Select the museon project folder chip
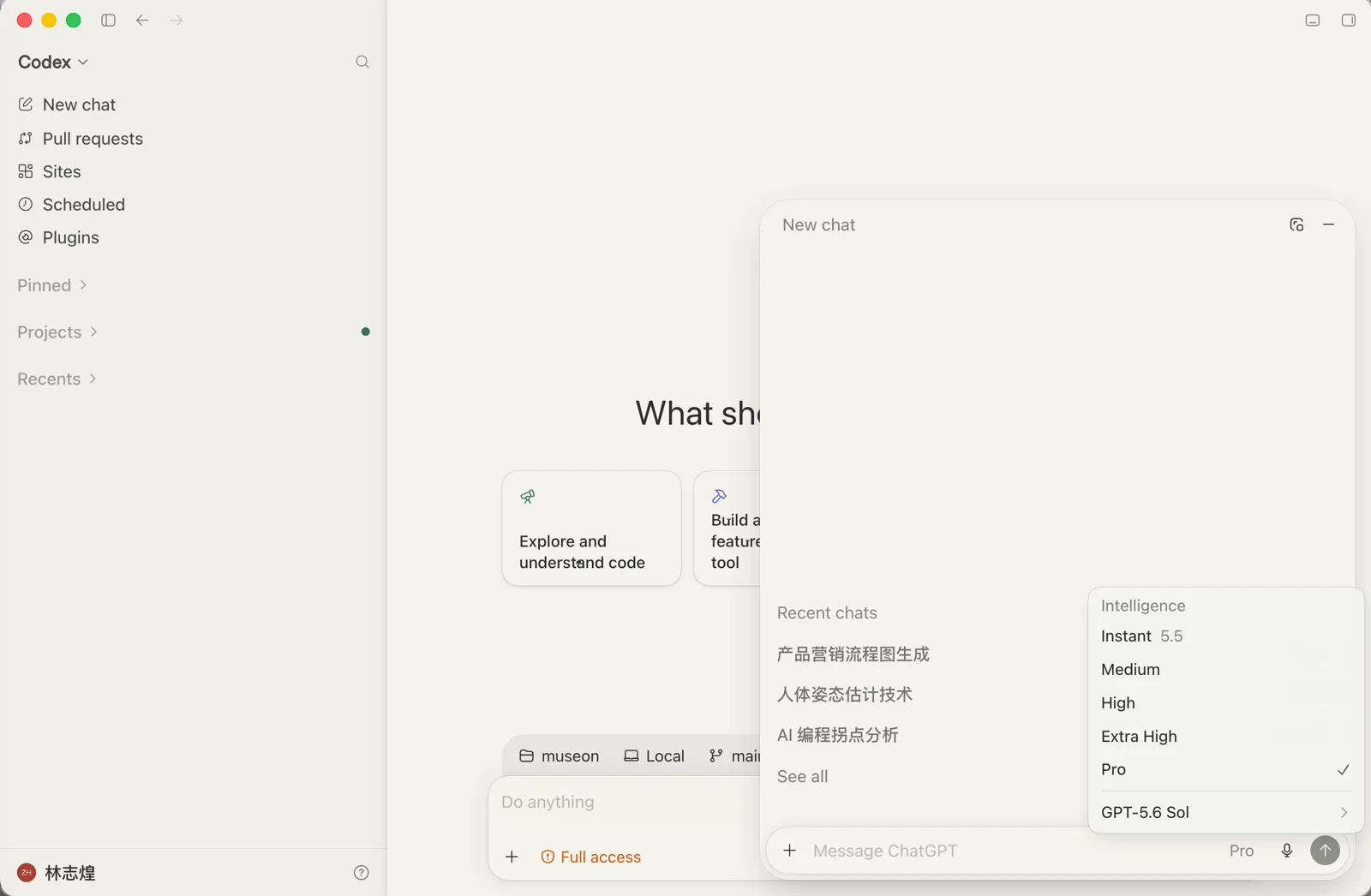The width and height of the screenshot is (1371, 896). tap(560, 756)
